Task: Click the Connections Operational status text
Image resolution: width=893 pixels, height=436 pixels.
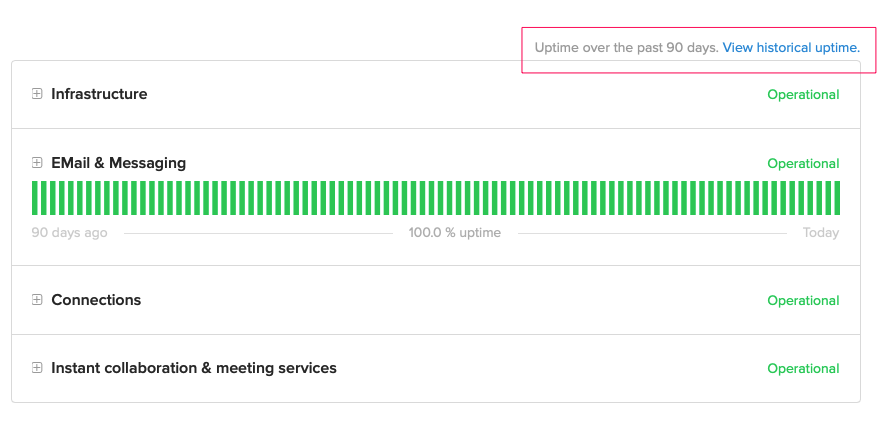Action: point(803,301)
